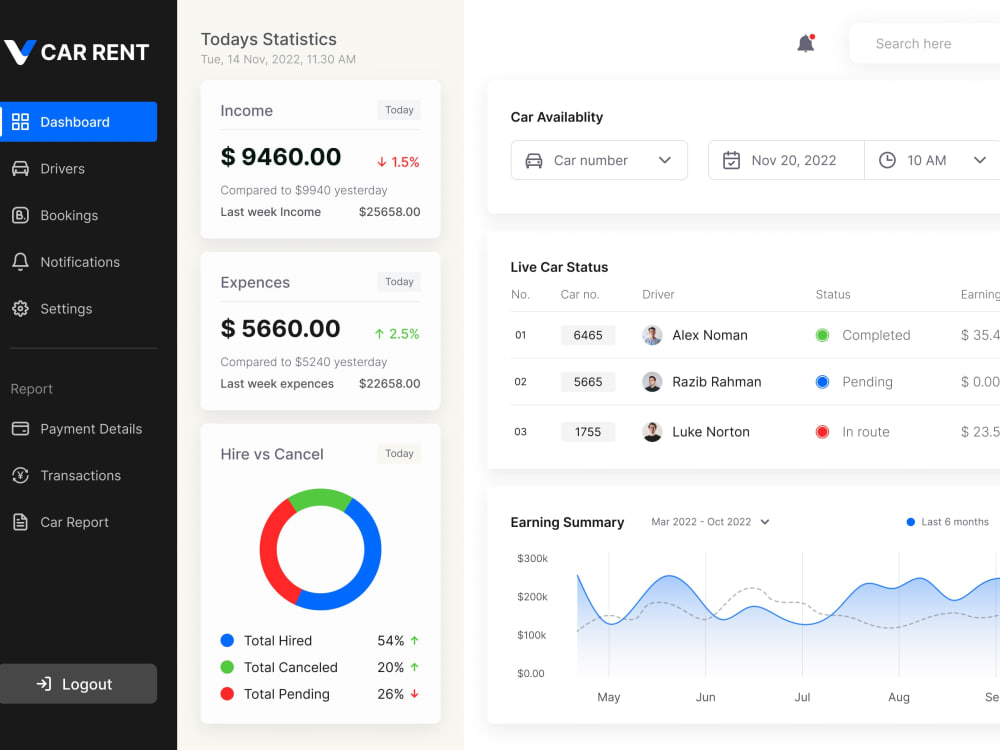
Task: Click the blue Pending status dot
Action: pos(822,382)
